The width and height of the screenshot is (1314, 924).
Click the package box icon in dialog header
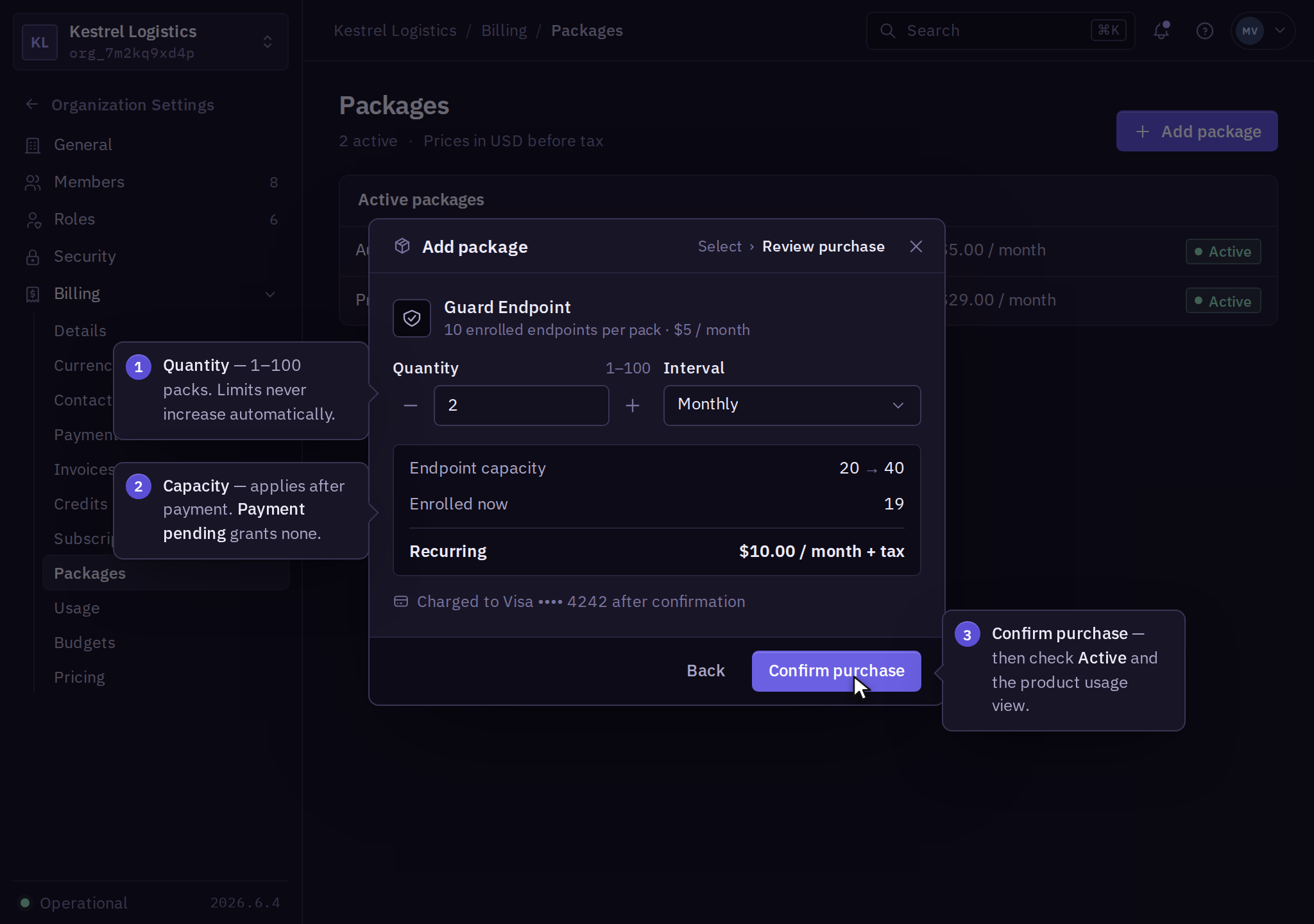click(x=402, y=246)
